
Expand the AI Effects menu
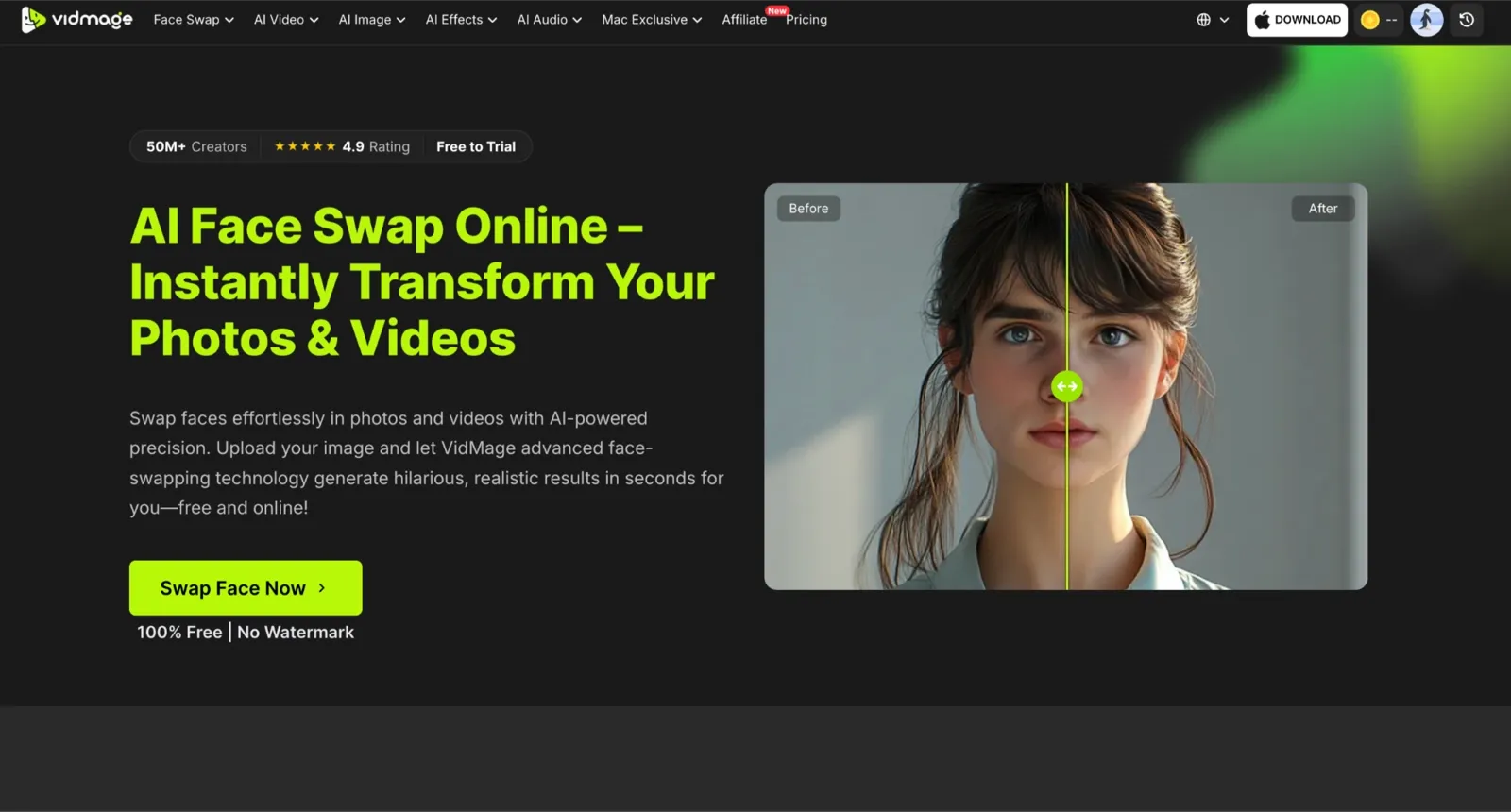click(461, 20)
